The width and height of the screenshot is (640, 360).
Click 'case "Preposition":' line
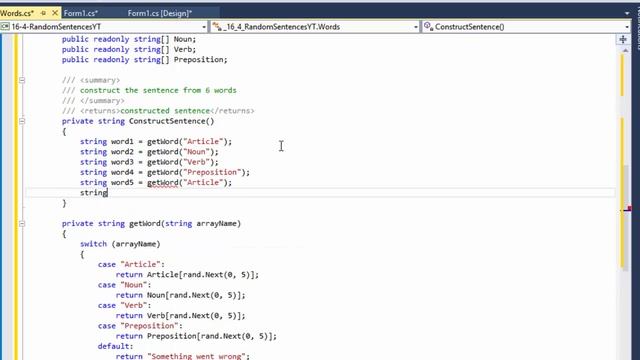pyautogui.click(x=140, y=326)
